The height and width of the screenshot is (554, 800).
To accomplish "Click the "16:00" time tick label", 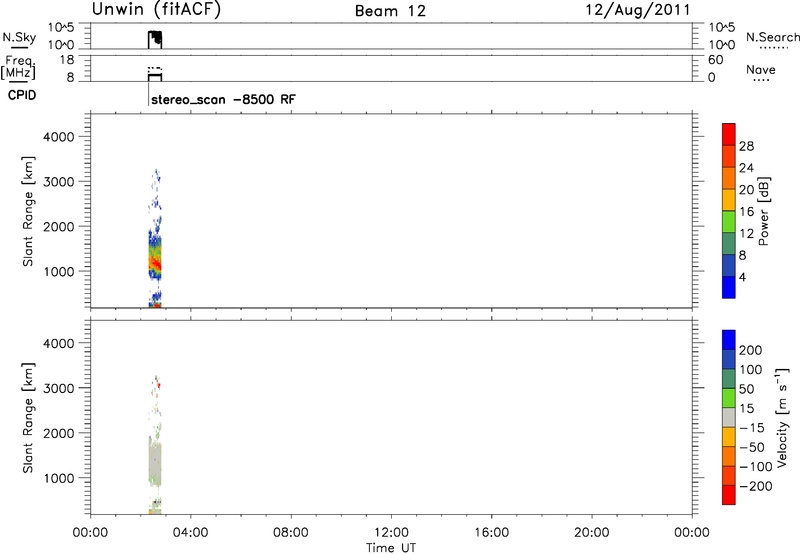I will tap(491, 533).
